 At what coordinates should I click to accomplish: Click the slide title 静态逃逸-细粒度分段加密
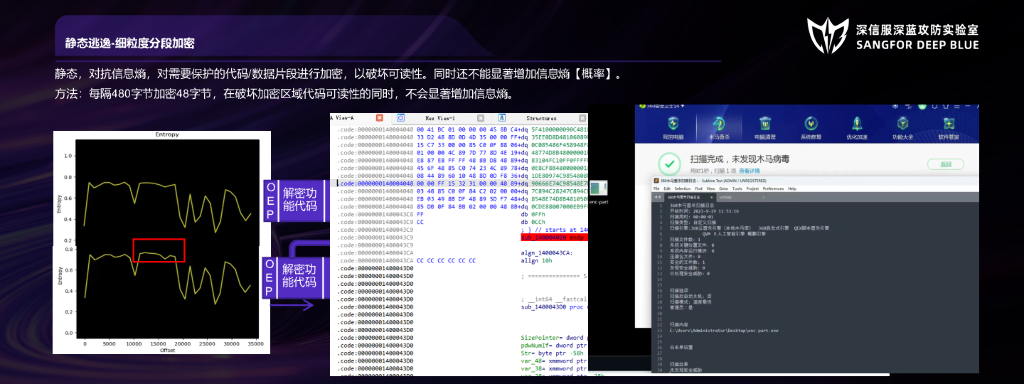pyautogui.click(x=130, y=44)
